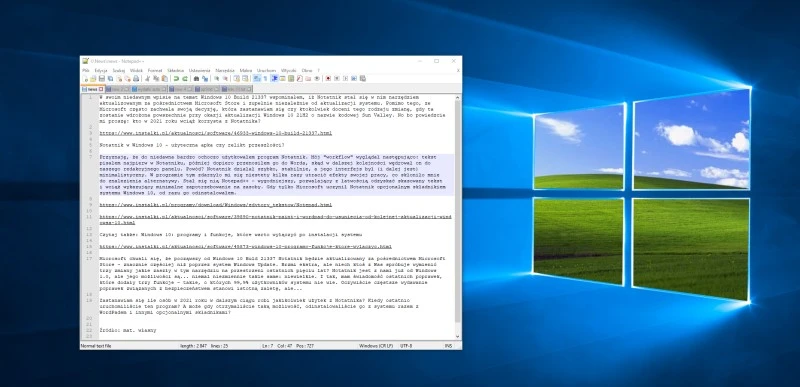
Task: Show the Function List panel icon
Action: (299, 79)
